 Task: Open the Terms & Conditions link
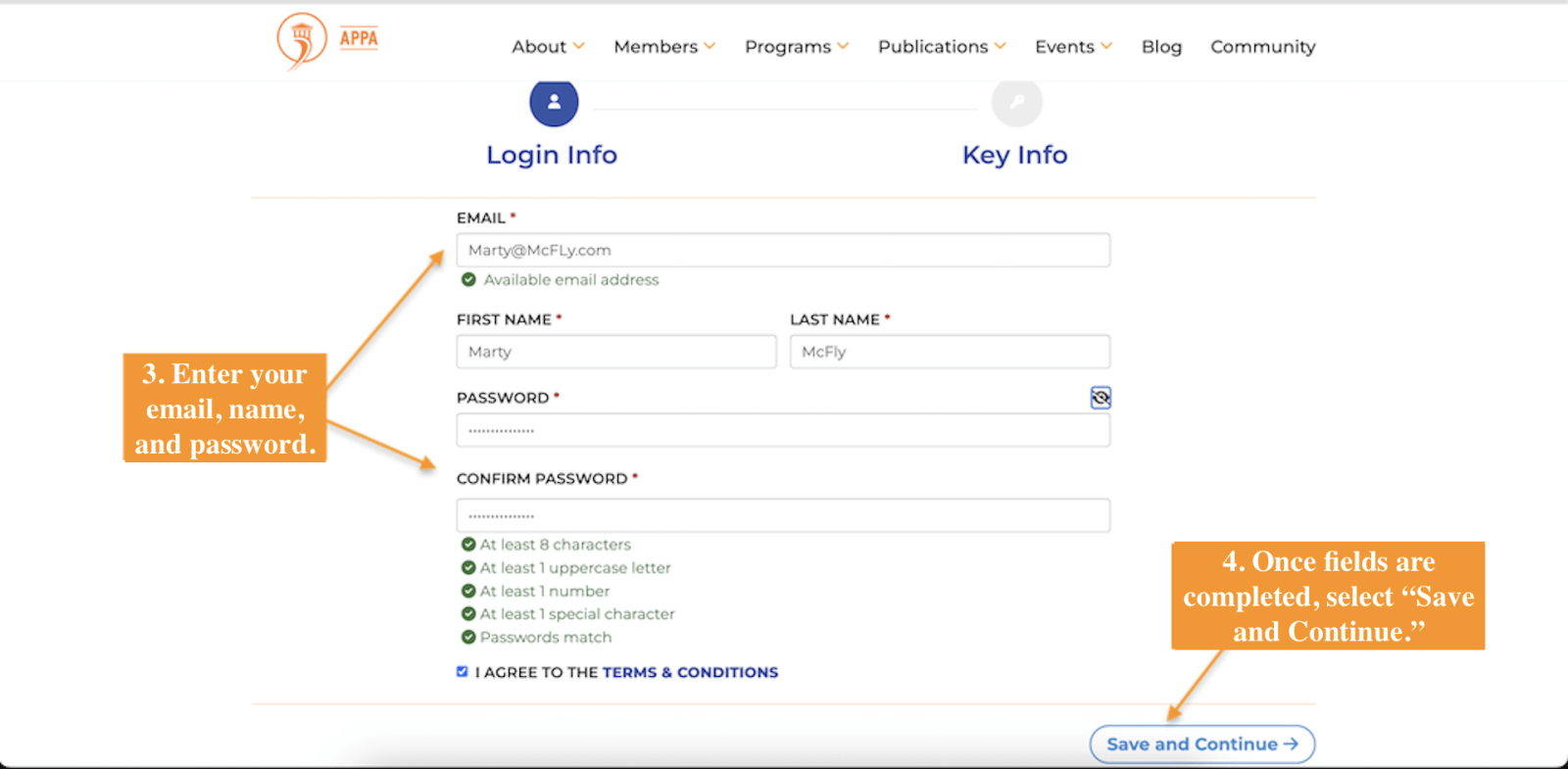pyautogui.click(x=690, y=672)
